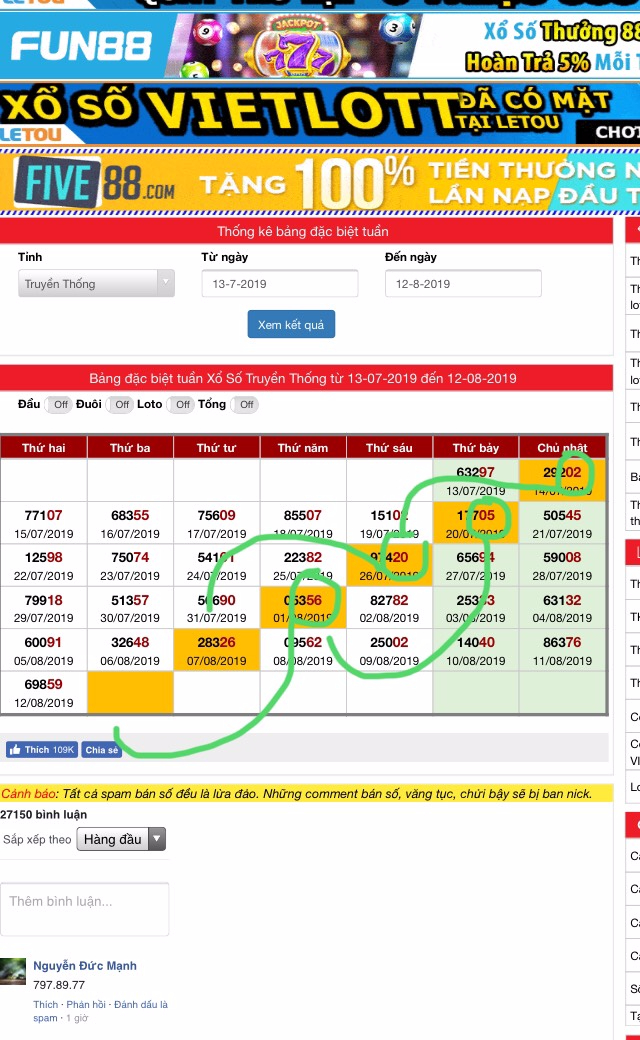Click result 85507 in Thứ năm column

(303, 515)
